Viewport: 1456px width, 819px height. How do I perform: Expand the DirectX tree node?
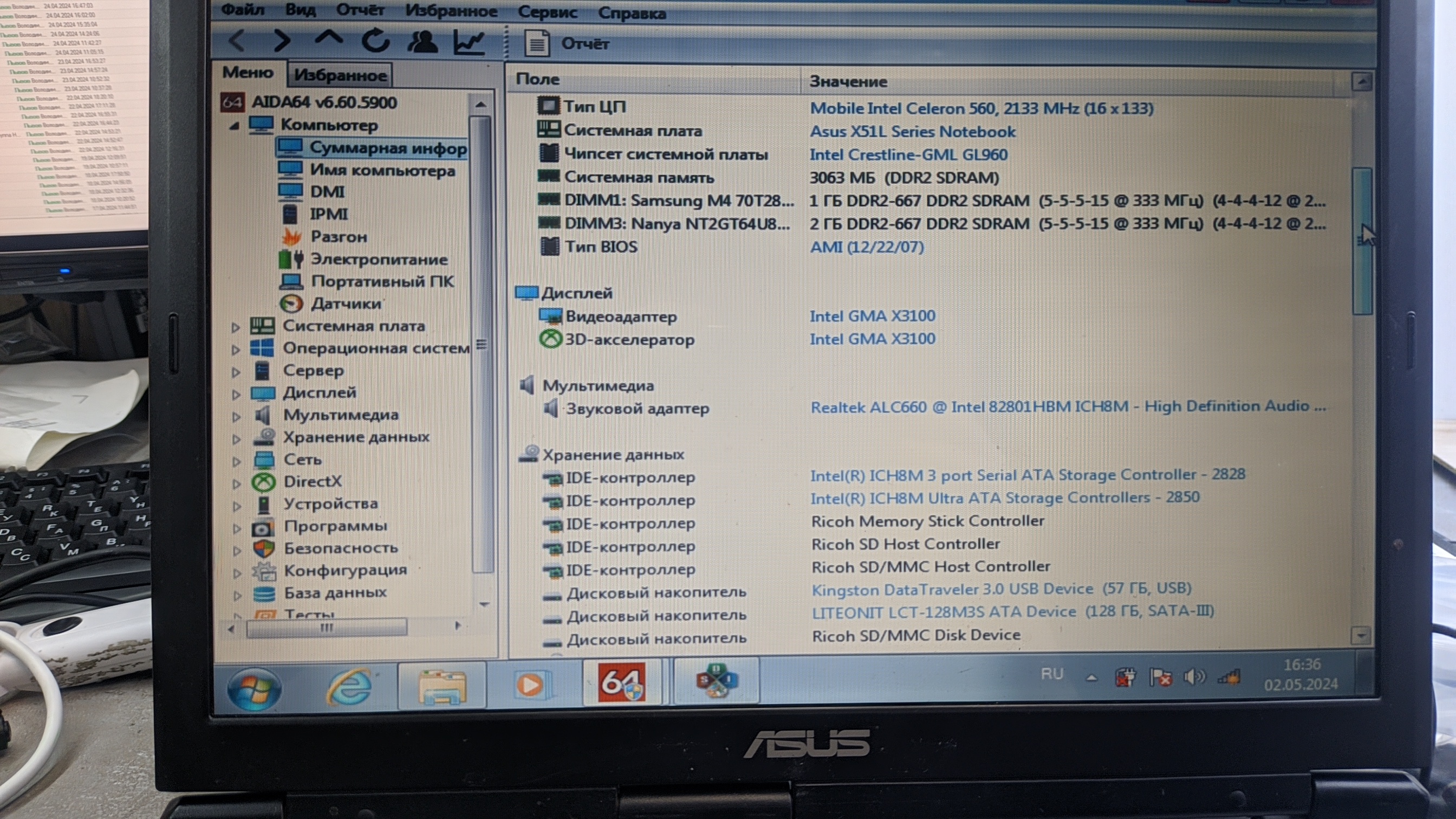pyautogui.click(x=237, y=483)
